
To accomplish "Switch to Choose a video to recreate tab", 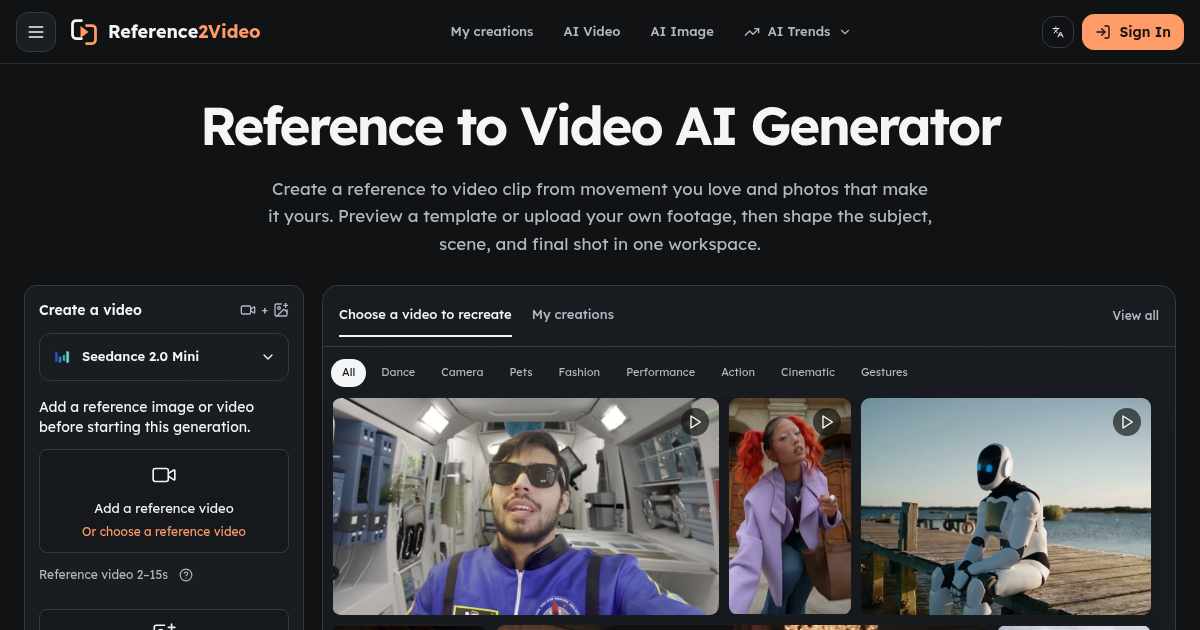I will (425, 315).
